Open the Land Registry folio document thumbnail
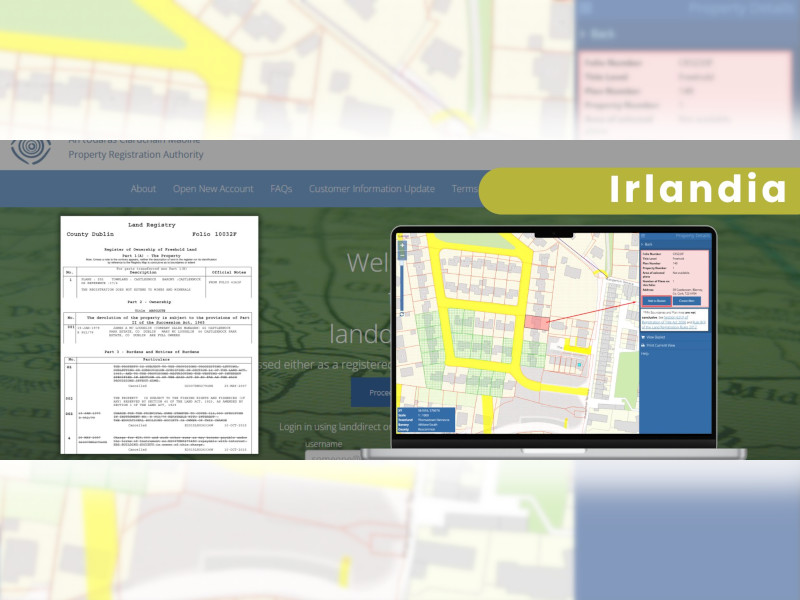The width and height of the screenshot is (800, 600). [159, 335]
